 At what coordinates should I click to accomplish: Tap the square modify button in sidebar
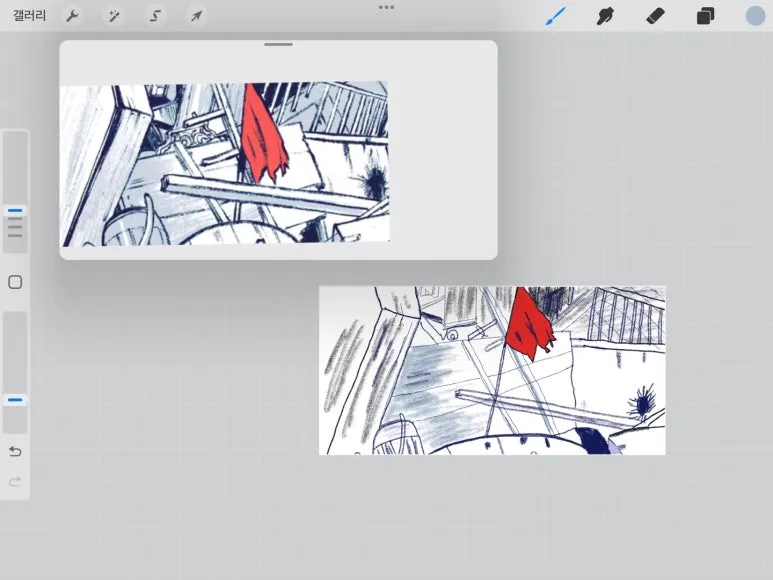coord(15,282)
